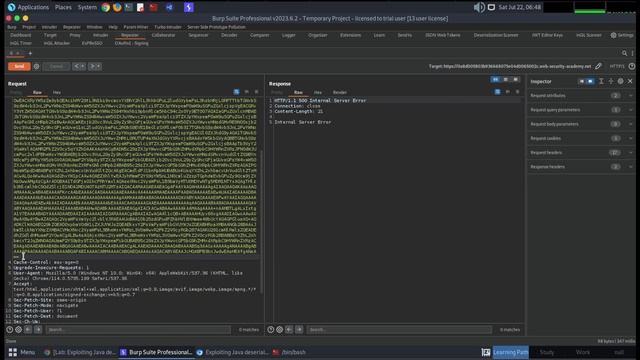
Task: Toggle newline display in Request editor
Action: (x=247, y=92)
